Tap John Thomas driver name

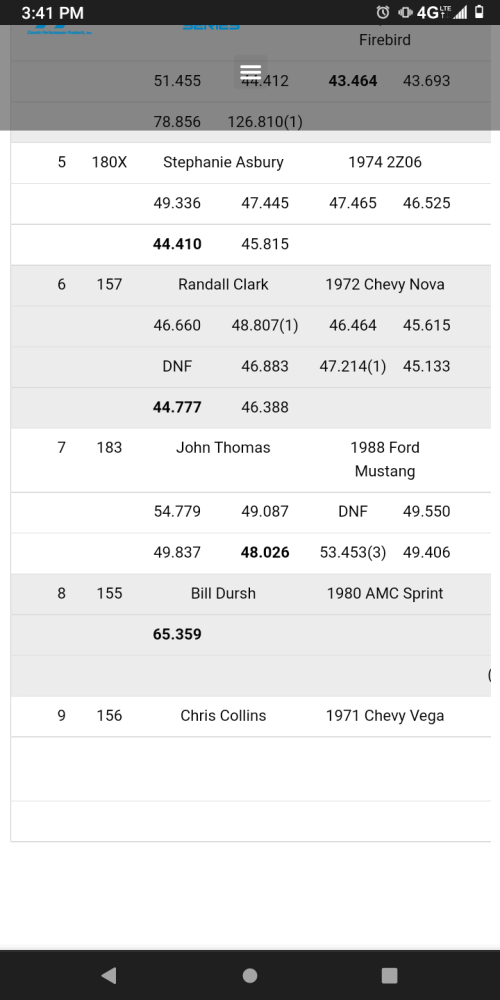(223, 448)
